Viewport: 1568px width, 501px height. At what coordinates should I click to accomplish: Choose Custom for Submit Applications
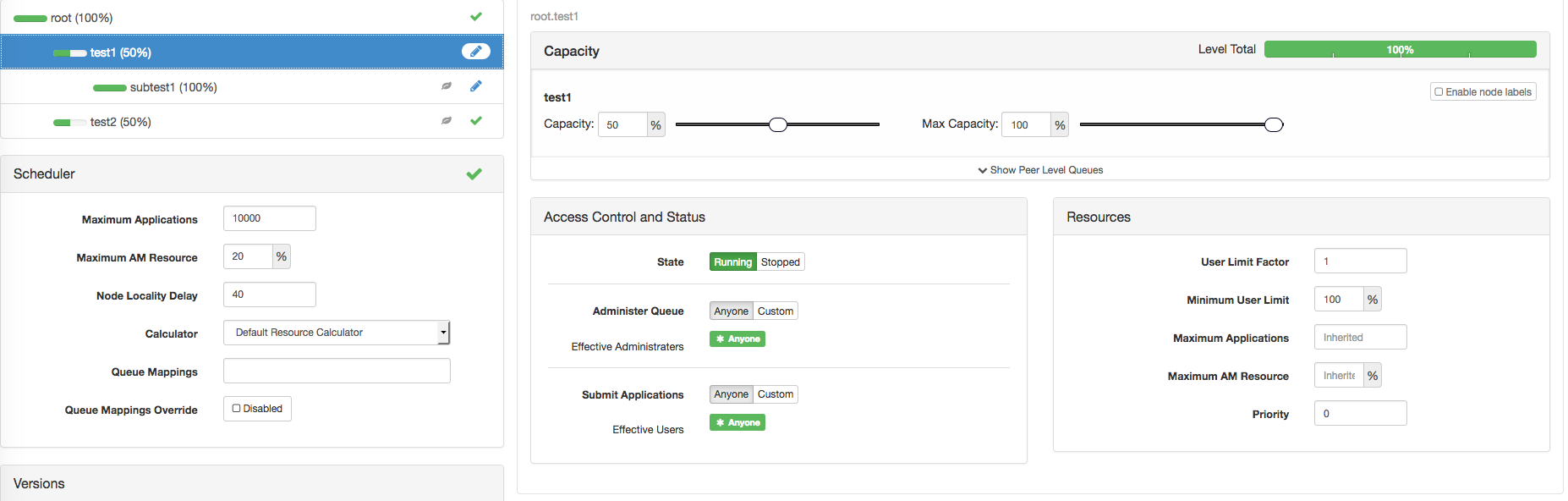776,394
